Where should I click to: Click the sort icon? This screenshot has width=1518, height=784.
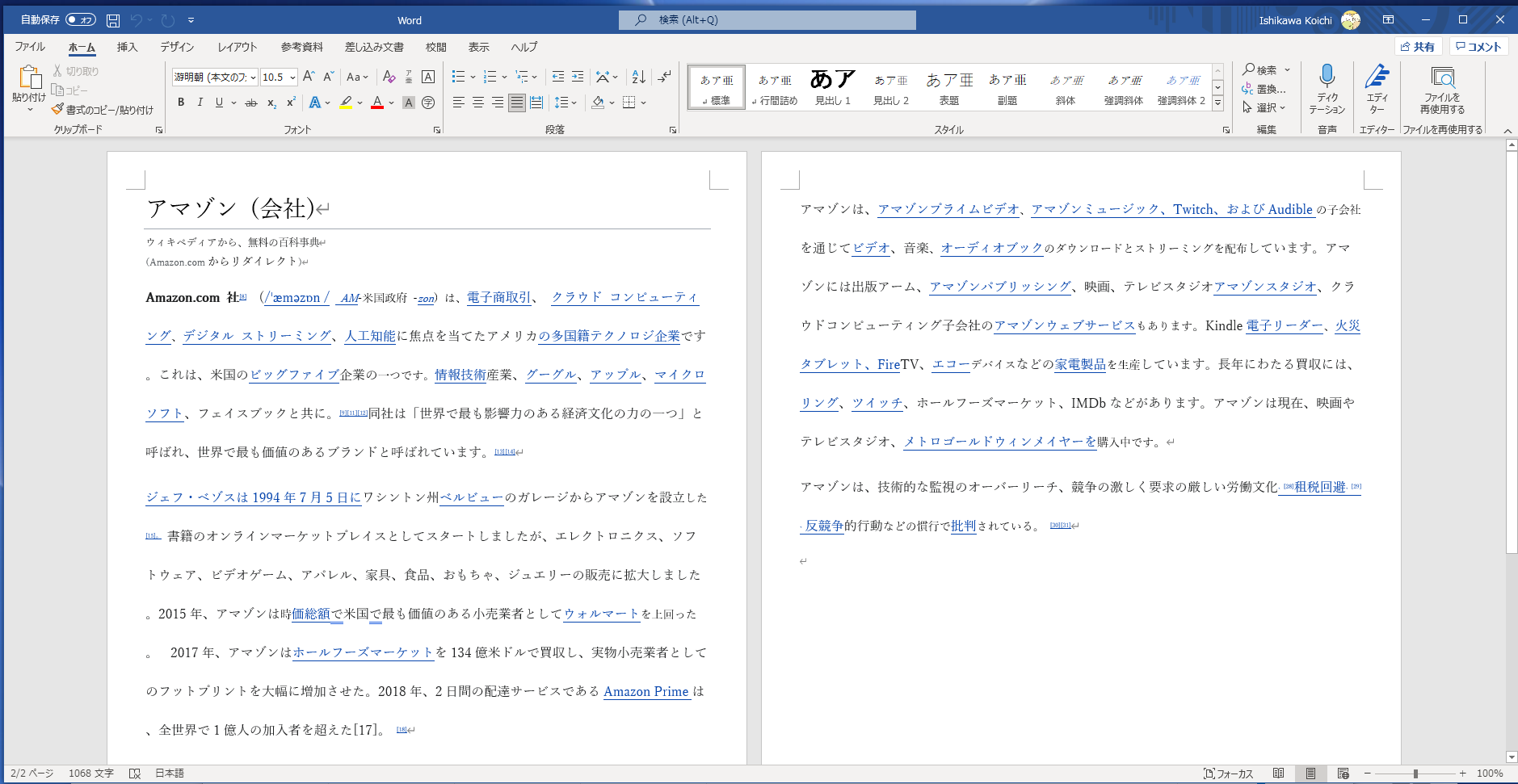click(638, 77)
